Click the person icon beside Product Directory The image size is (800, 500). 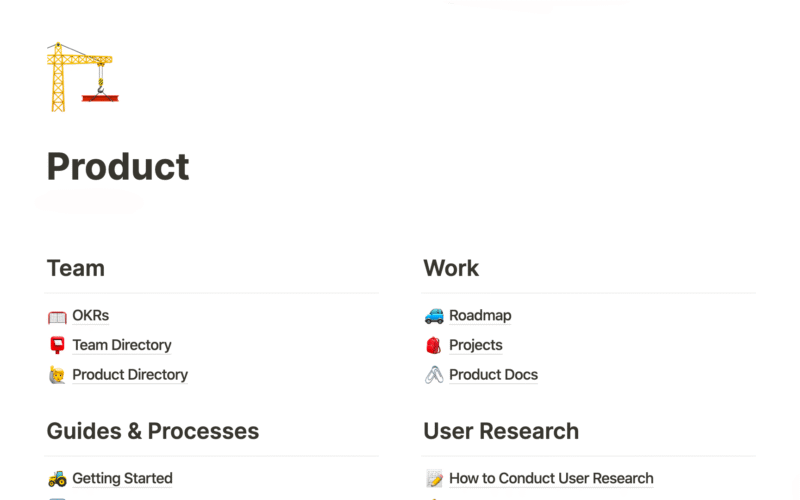pyautogui.click(x=57, y=375)
